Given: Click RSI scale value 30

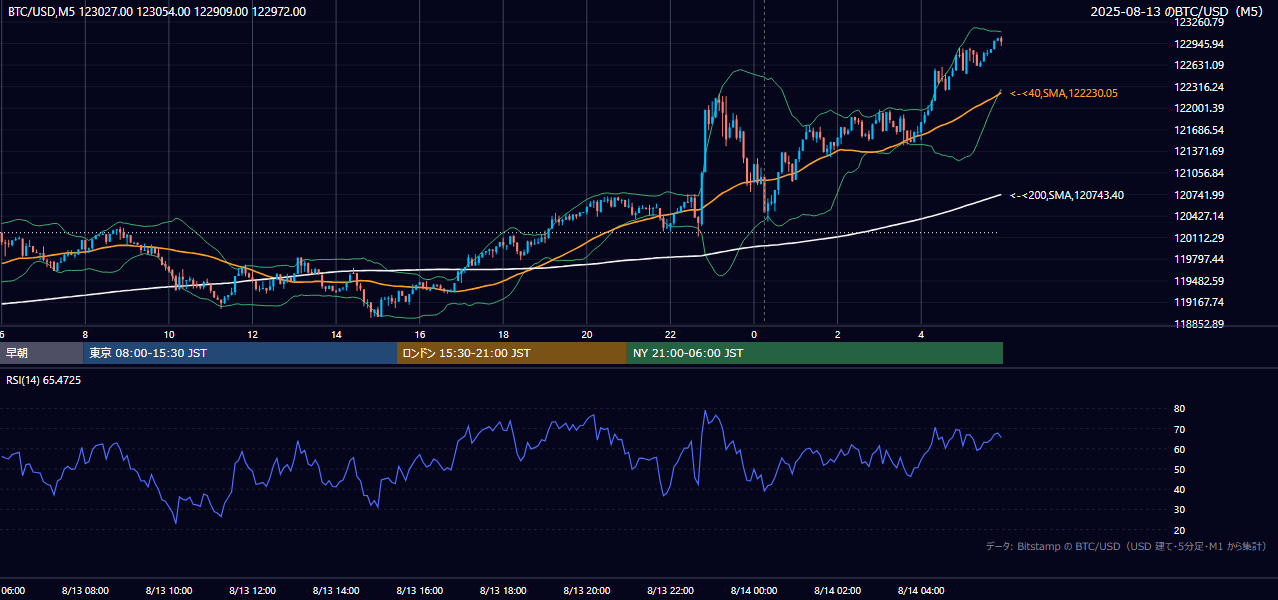Looking at the screenshot, I should (1179, 510).
